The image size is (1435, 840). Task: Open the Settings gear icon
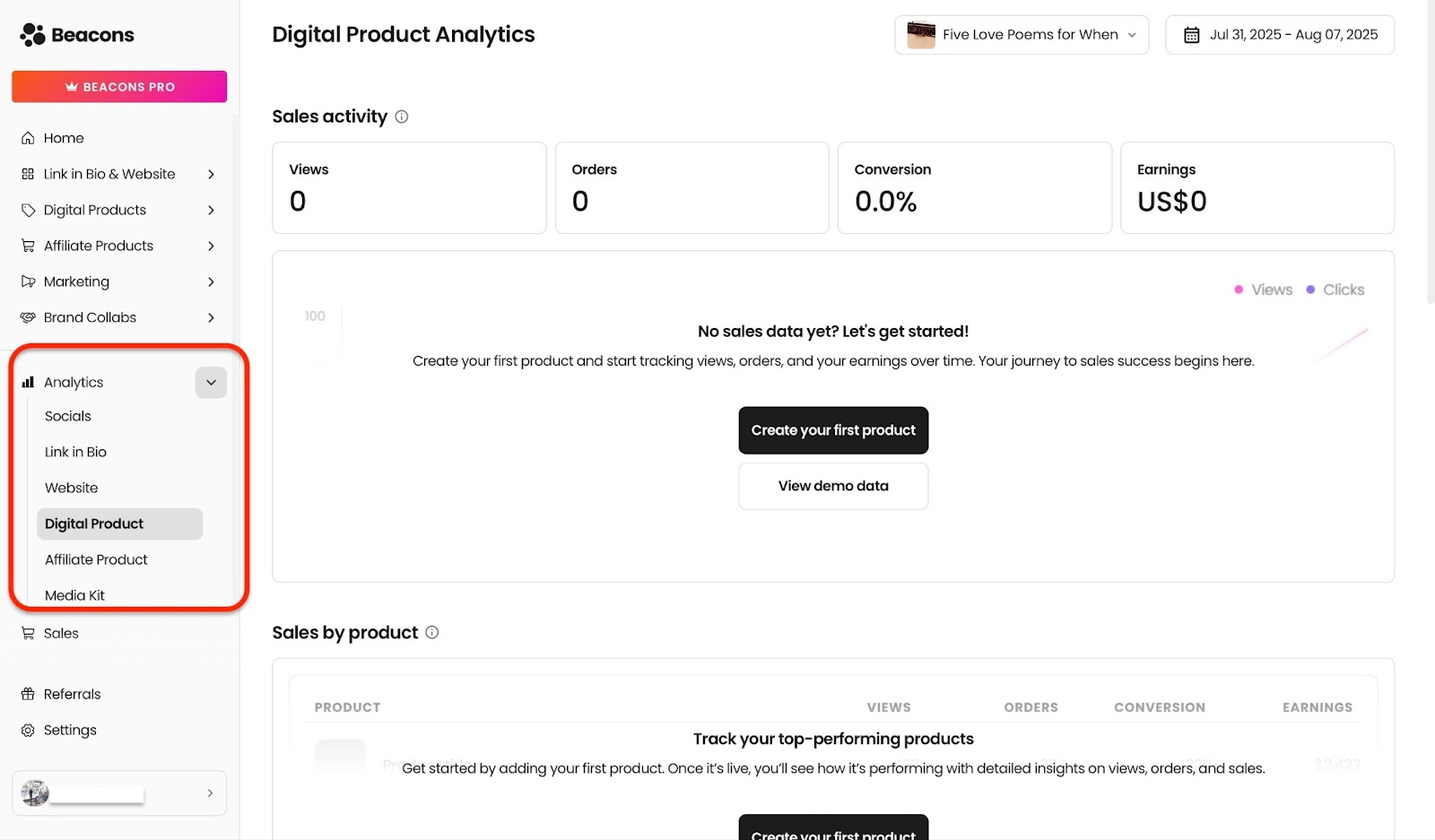click(28, 730)
